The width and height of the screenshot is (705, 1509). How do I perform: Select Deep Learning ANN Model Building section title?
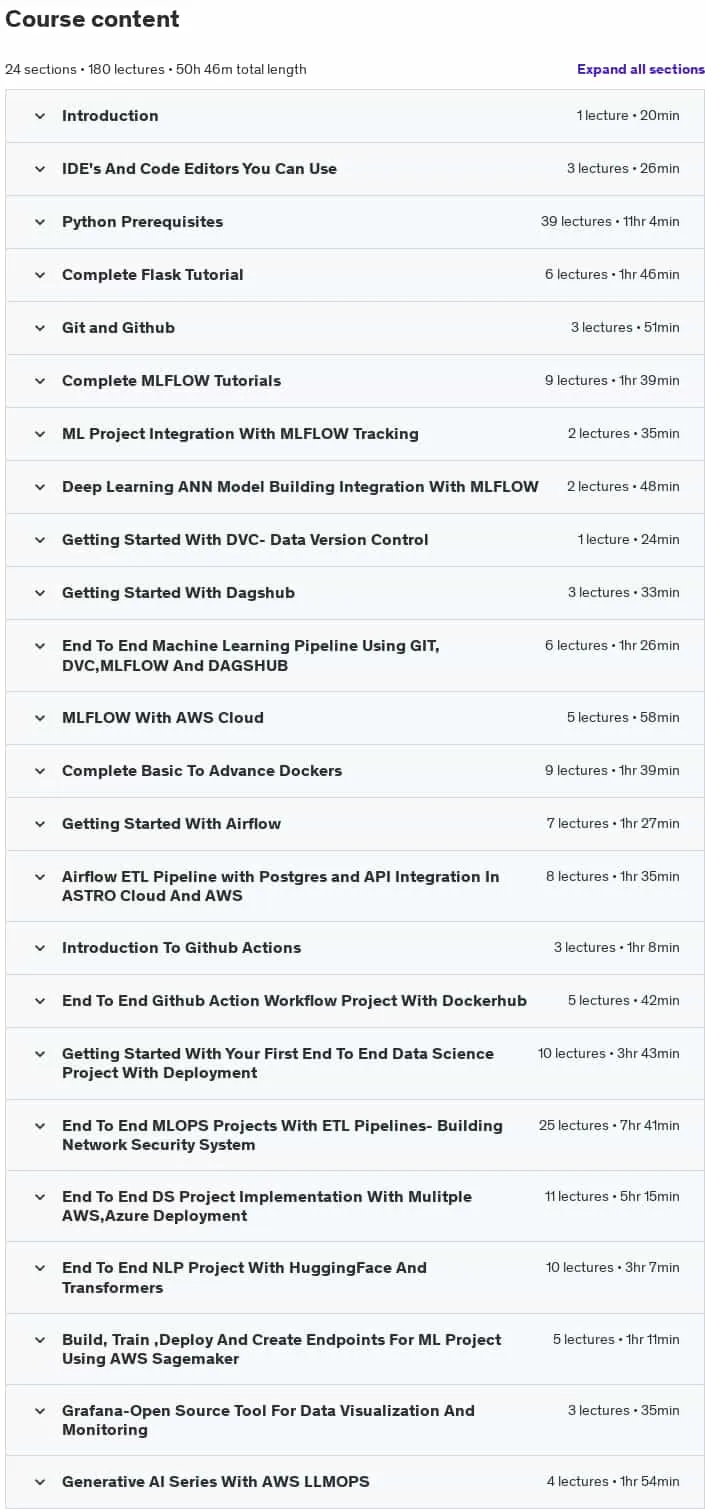click(x=300, y=487)
